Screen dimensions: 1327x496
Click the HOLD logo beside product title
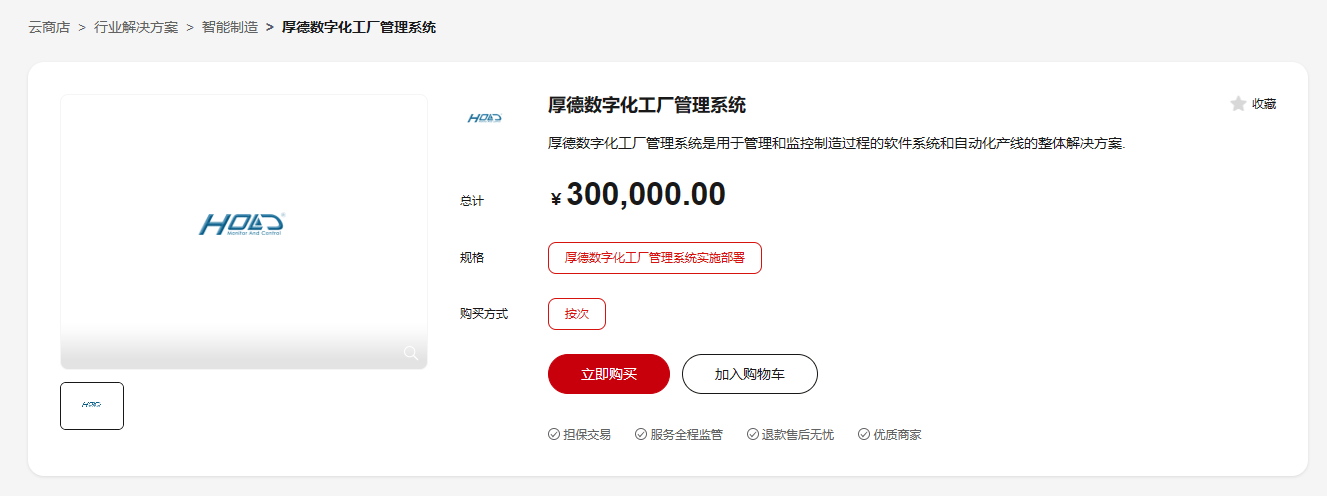pos(485,118)
